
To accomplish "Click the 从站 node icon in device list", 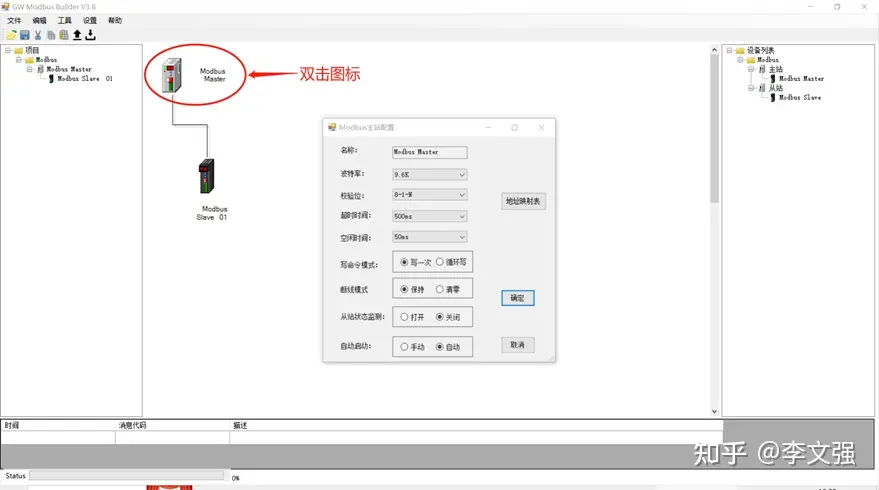I will tap(762, 89).
